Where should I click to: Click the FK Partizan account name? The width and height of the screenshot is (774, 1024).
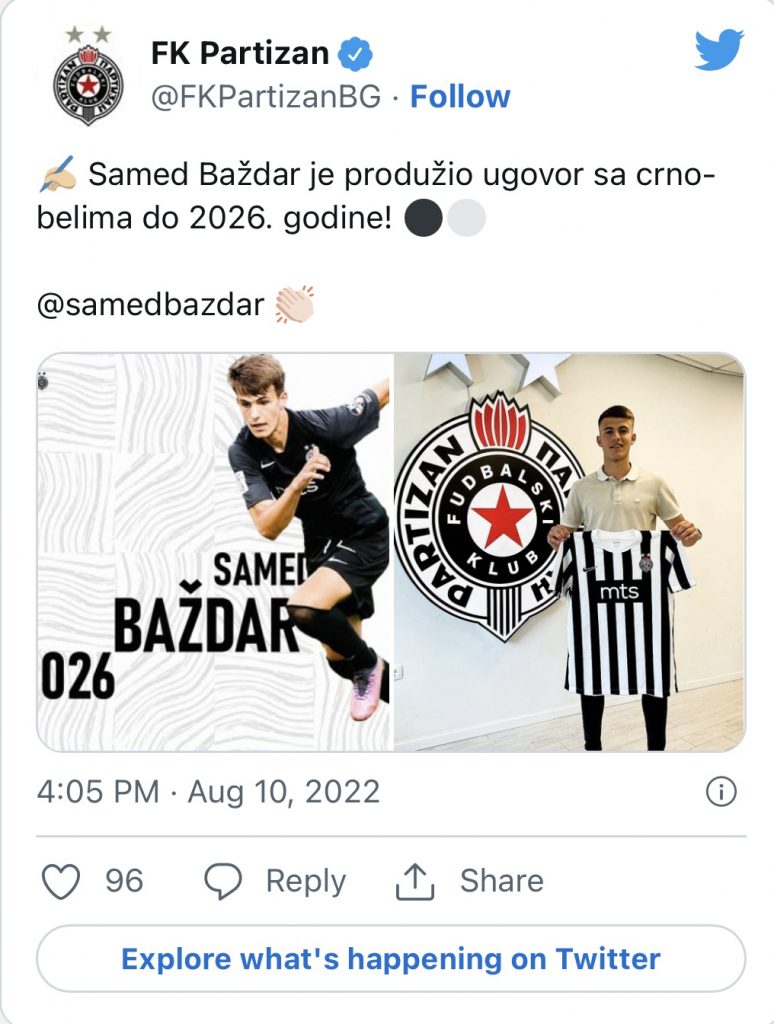(x=240, y=53)
